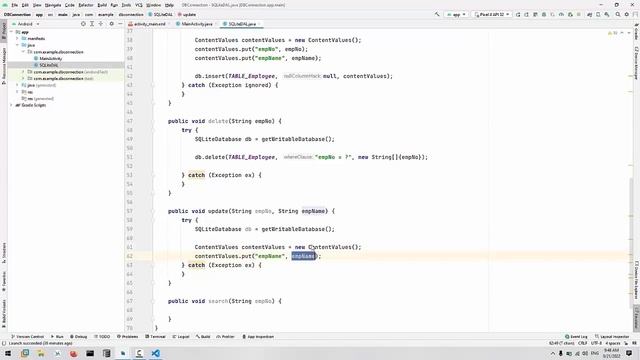The height and width of the screenshot is (360, 640).
Task: Open the TODO tool window
Action: (102, 337)
